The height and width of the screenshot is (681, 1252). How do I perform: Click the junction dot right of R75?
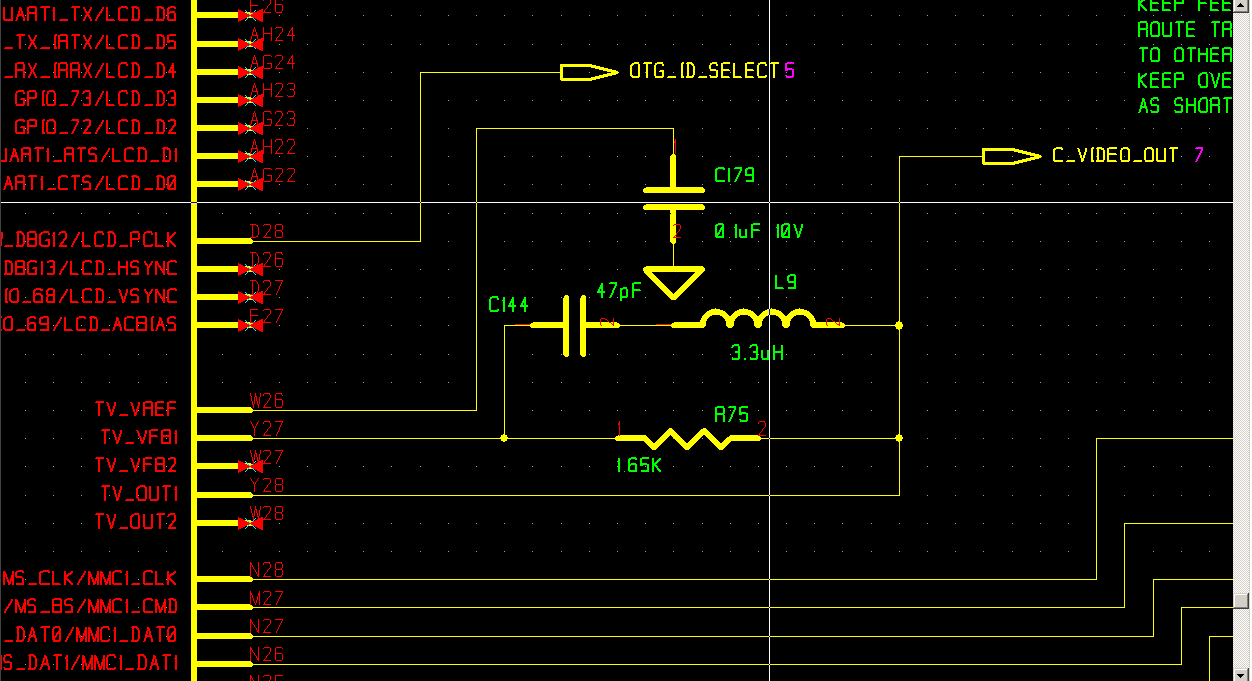tap(899, 438)
